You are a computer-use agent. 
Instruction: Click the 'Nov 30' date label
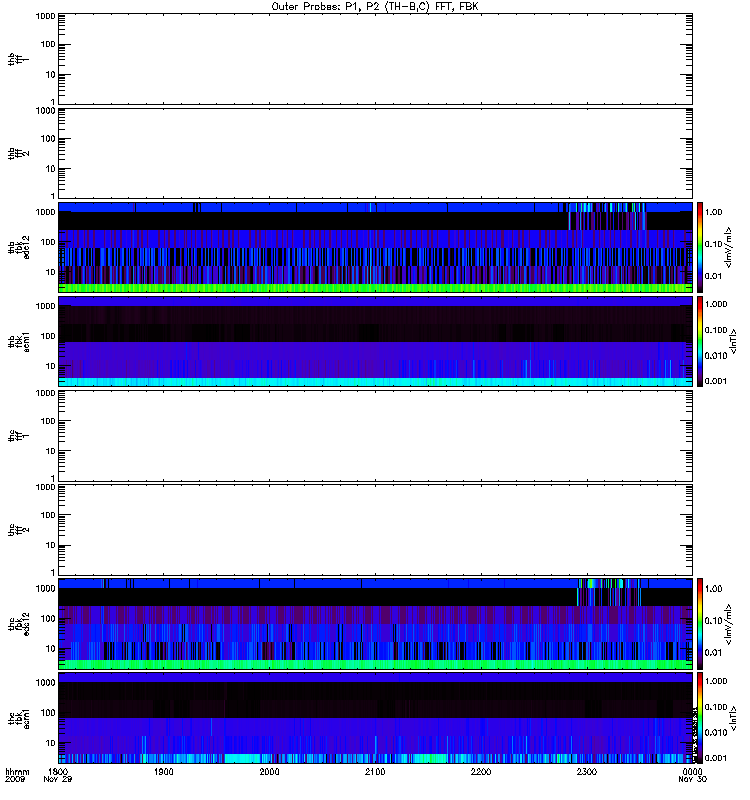pyautogui.click(x=692, y=780)
